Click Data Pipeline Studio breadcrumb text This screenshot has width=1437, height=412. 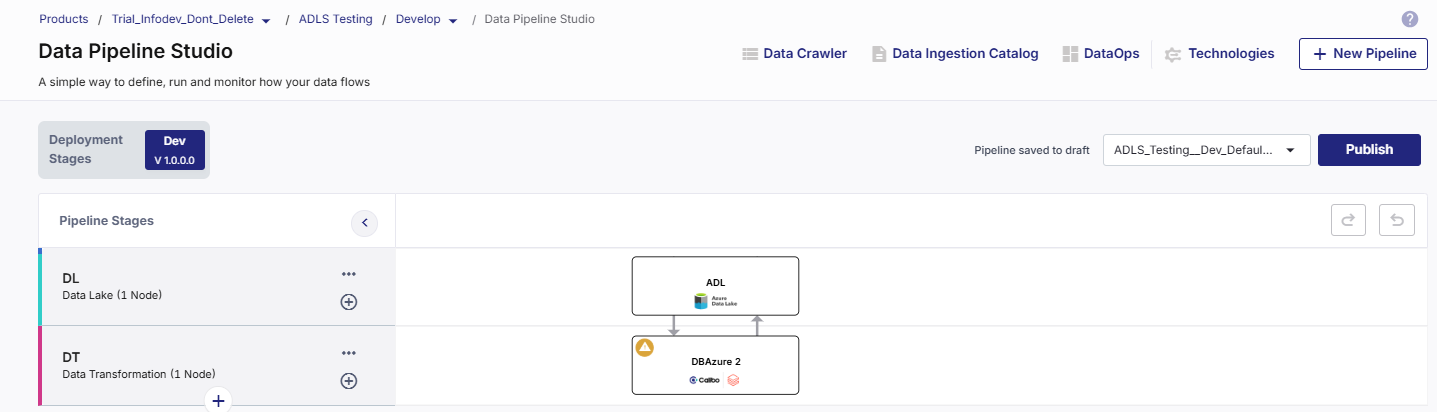point(540,19)
